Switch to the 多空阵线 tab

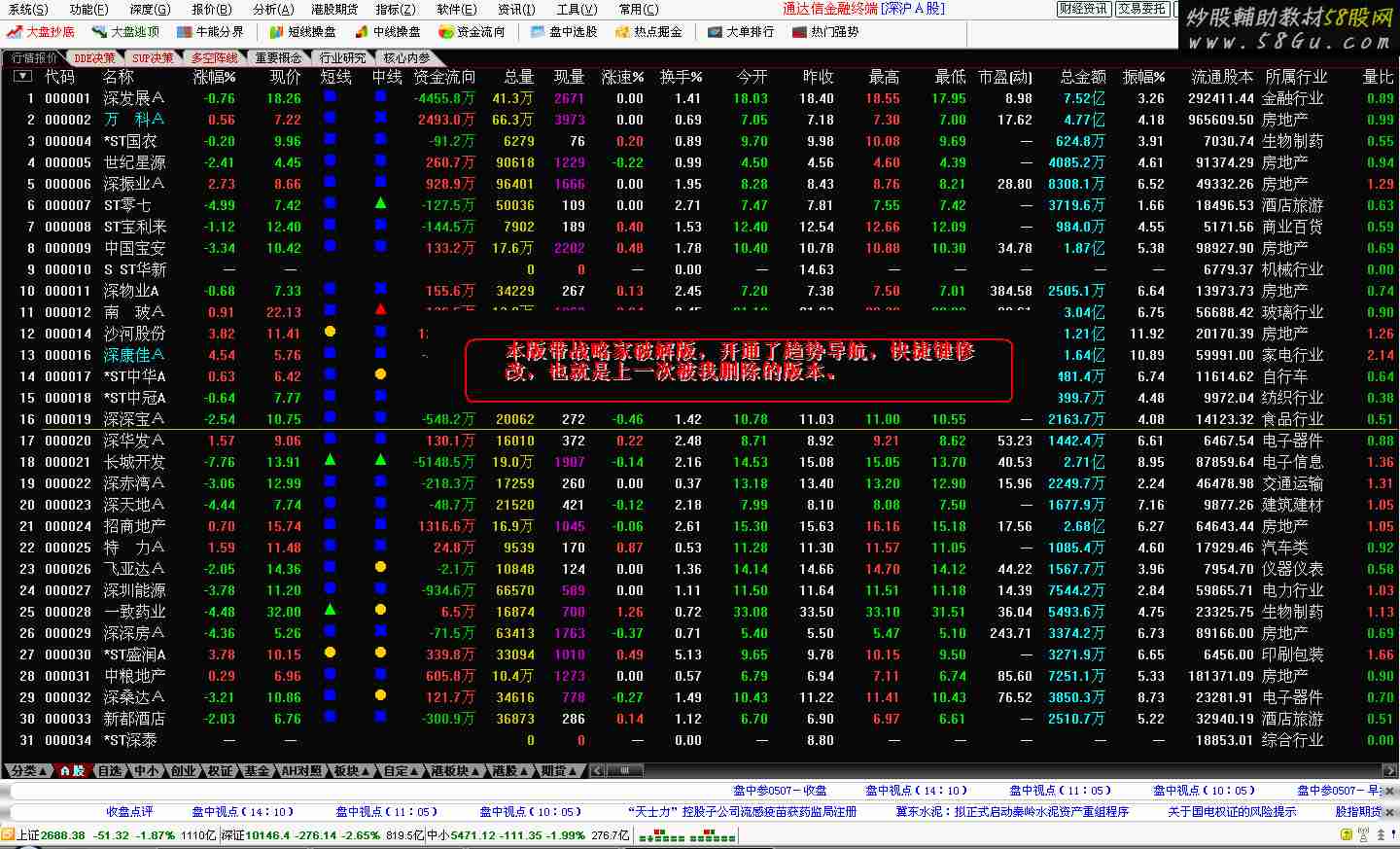[x=215, y=58]
